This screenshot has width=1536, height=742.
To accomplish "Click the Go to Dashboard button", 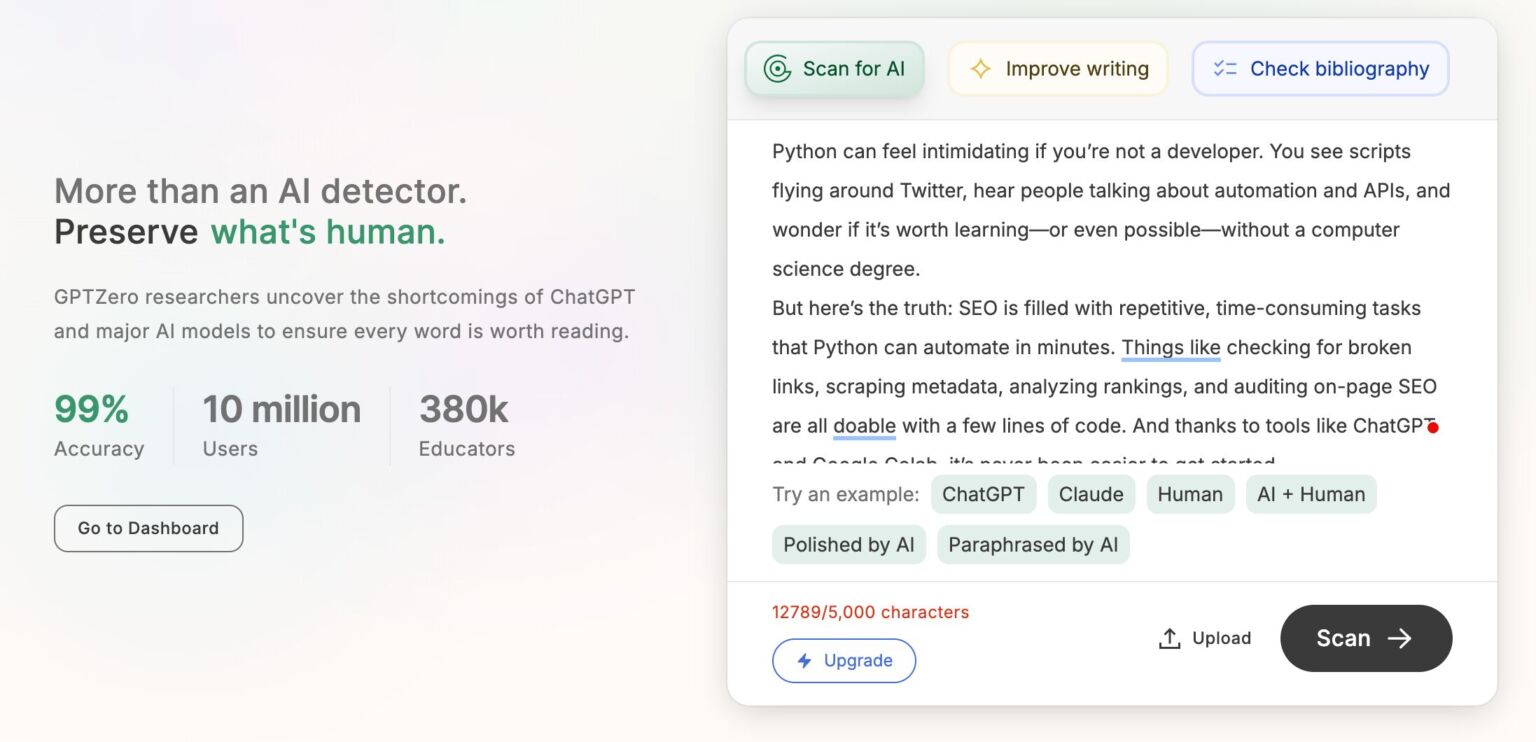I will pos(148,528).
